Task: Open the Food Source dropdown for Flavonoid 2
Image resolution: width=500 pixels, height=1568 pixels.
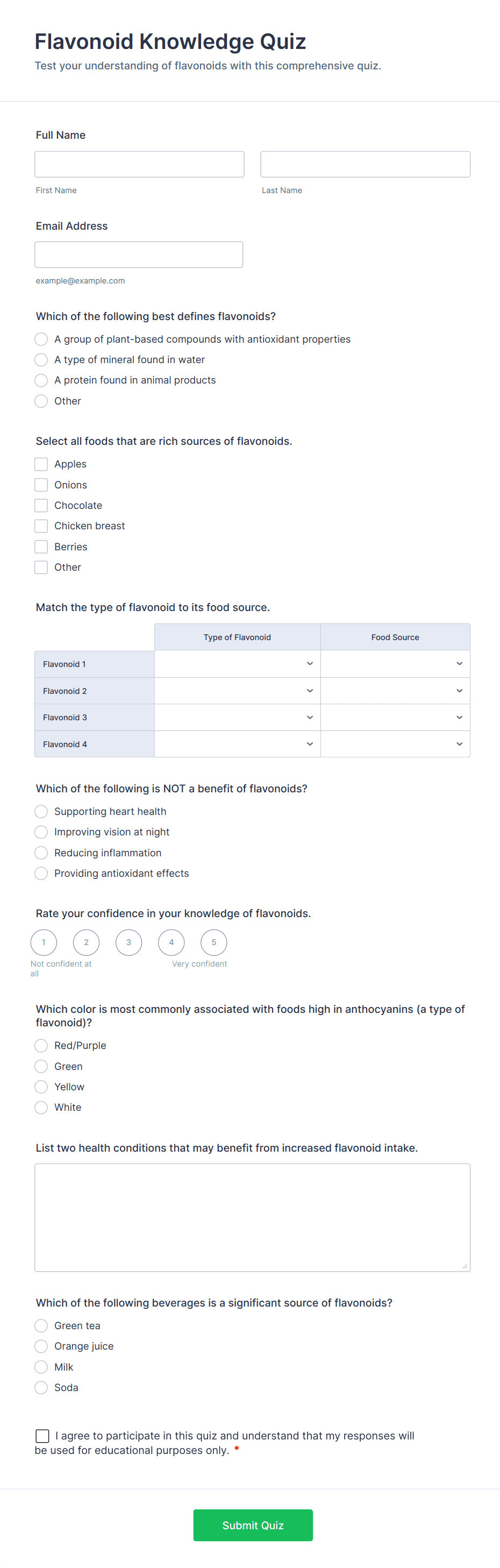Action: tap(395, 690)
